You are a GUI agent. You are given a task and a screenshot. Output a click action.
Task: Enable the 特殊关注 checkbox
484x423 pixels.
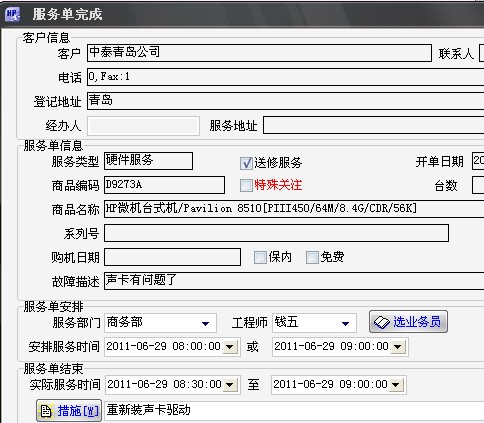tap(246, 185)
